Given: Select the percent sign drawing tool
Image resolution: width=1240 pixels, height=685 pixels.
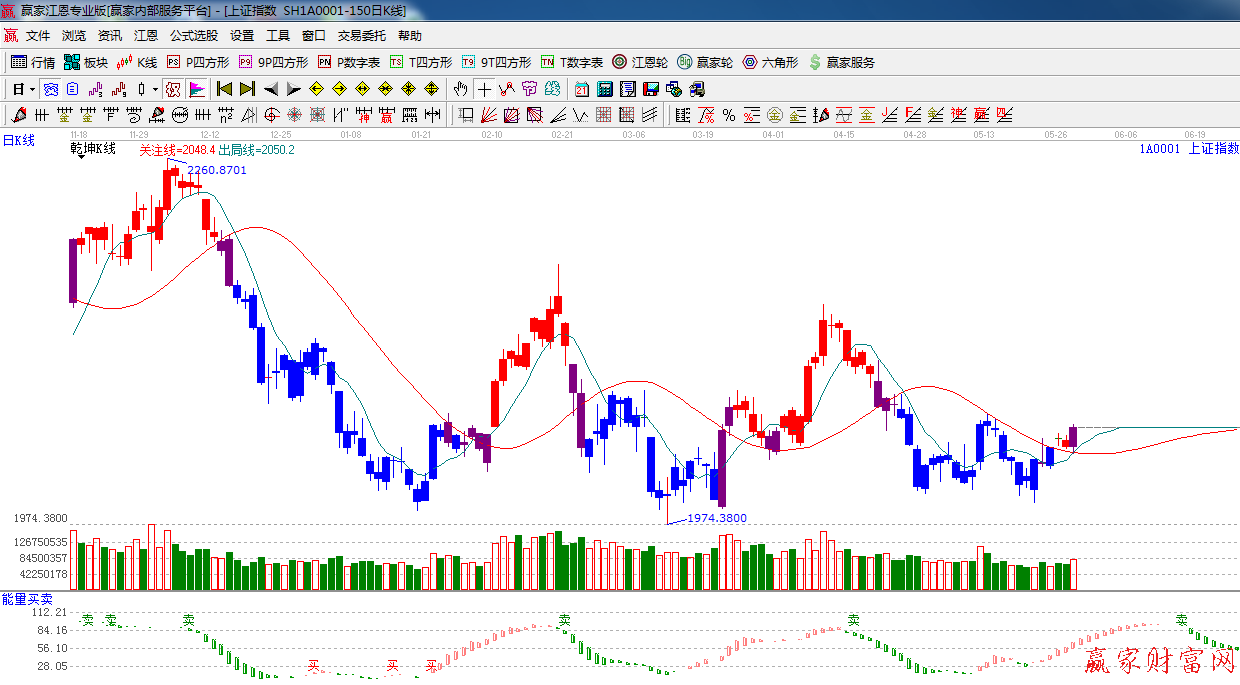Looking at the screenshot, I should (x=729, y=115).
